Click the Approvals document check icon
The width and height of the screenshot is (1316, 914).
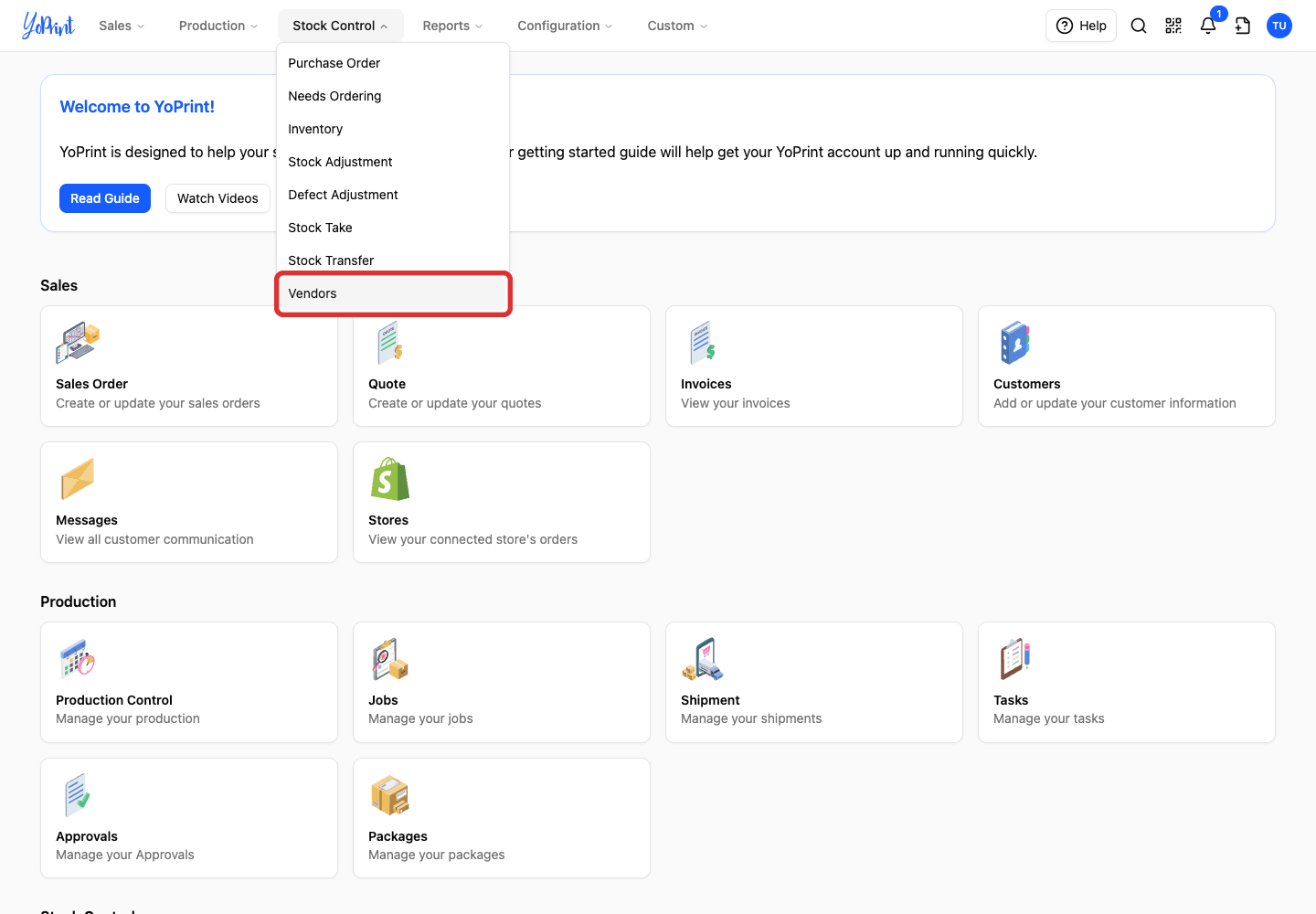pyautogui.click(x=78, y=795)
